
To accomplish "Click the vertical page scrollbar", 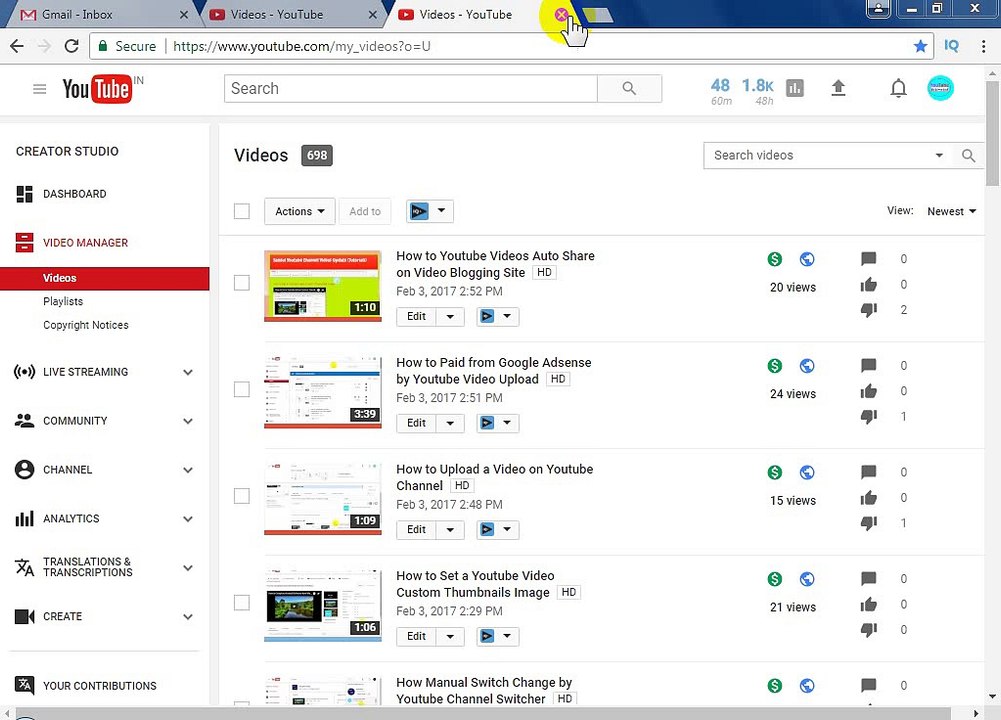I will tap(992, 134).
